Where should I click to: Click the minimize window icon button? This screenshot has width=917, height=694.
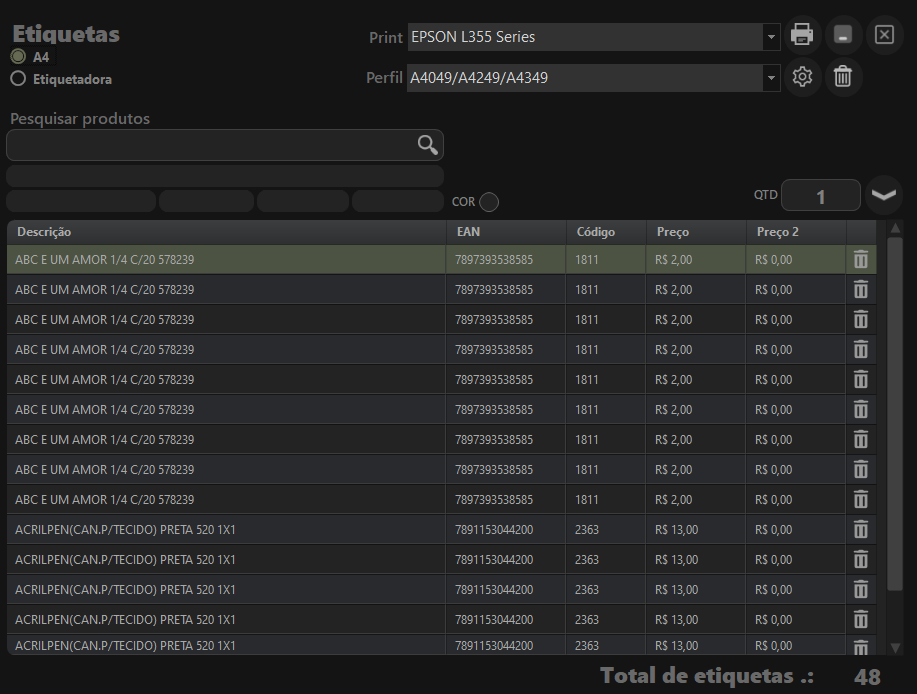(x=843, y=35)
